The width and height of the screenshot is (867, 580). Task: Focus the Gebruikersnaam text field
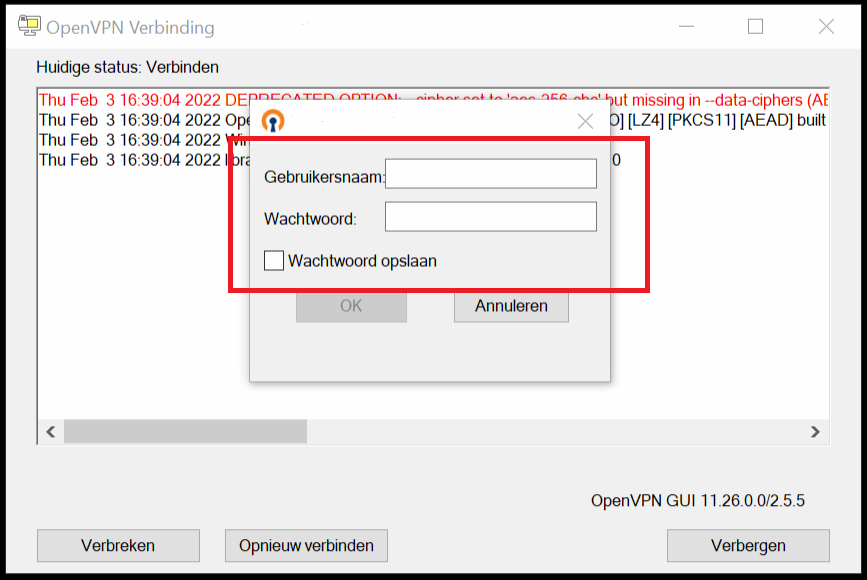(x=490, y=174)
